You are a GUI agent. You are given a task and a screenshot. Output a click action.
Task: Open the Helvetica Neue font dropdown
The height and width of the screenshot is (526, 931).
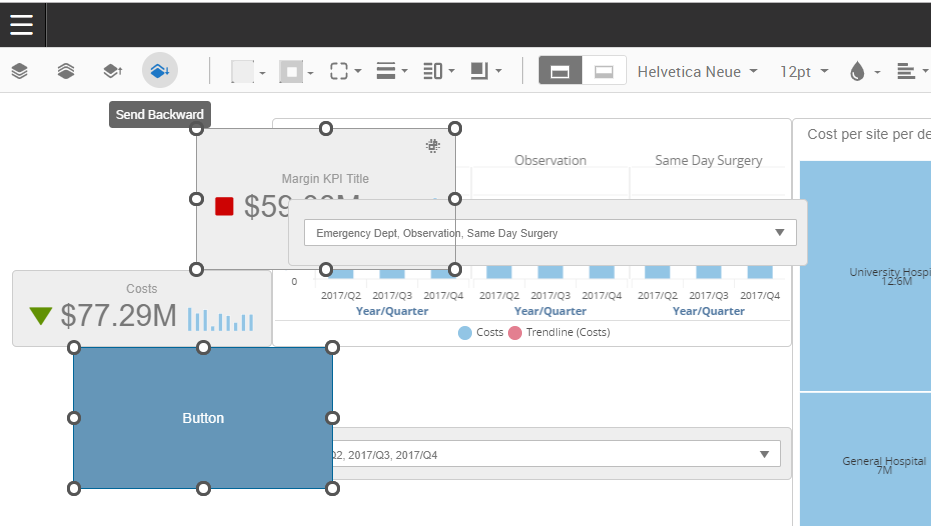pyautogui.click(x=697, y=72)
